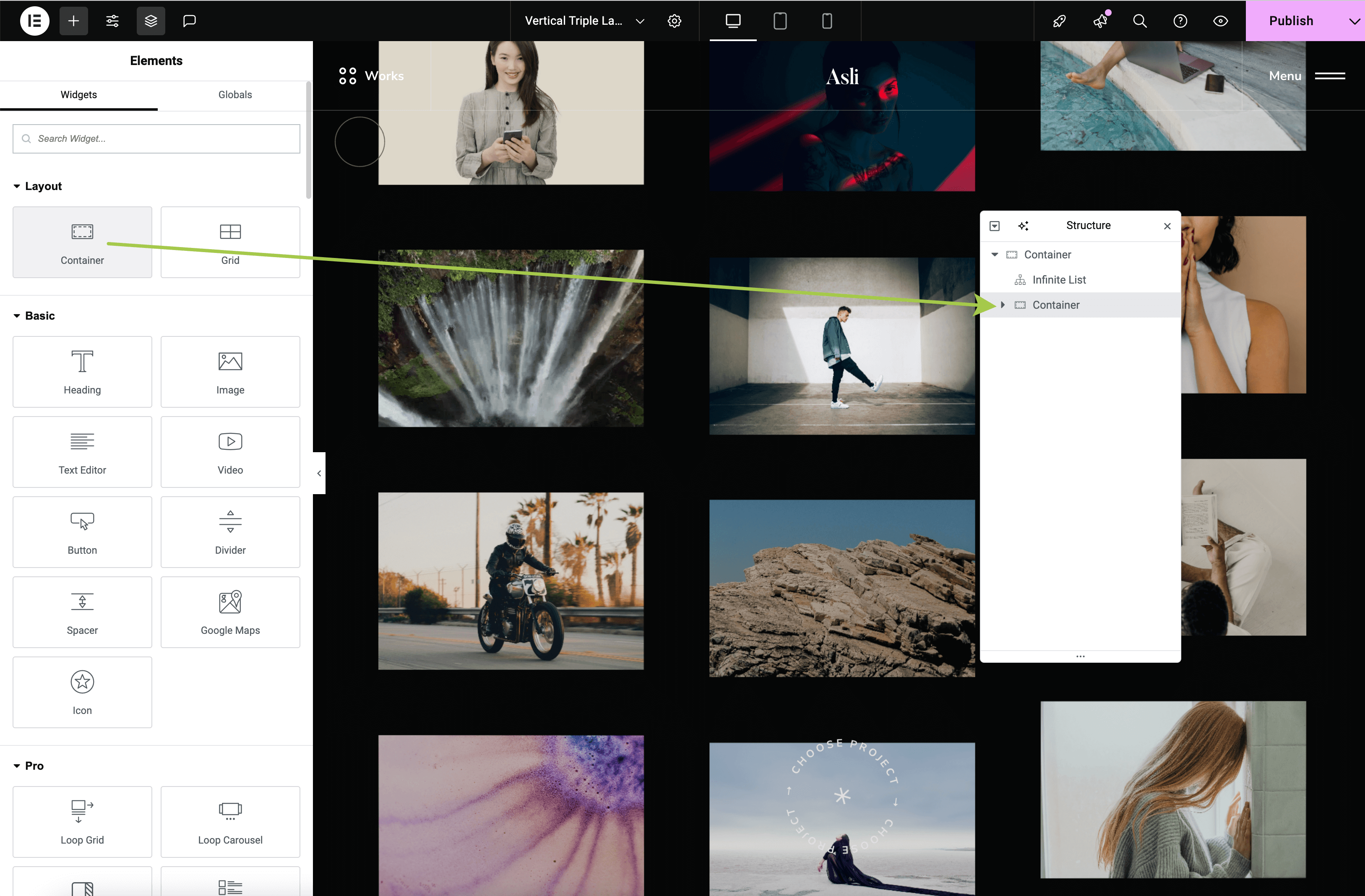
Task: Switch to the Globals tab
Action: 235,95
